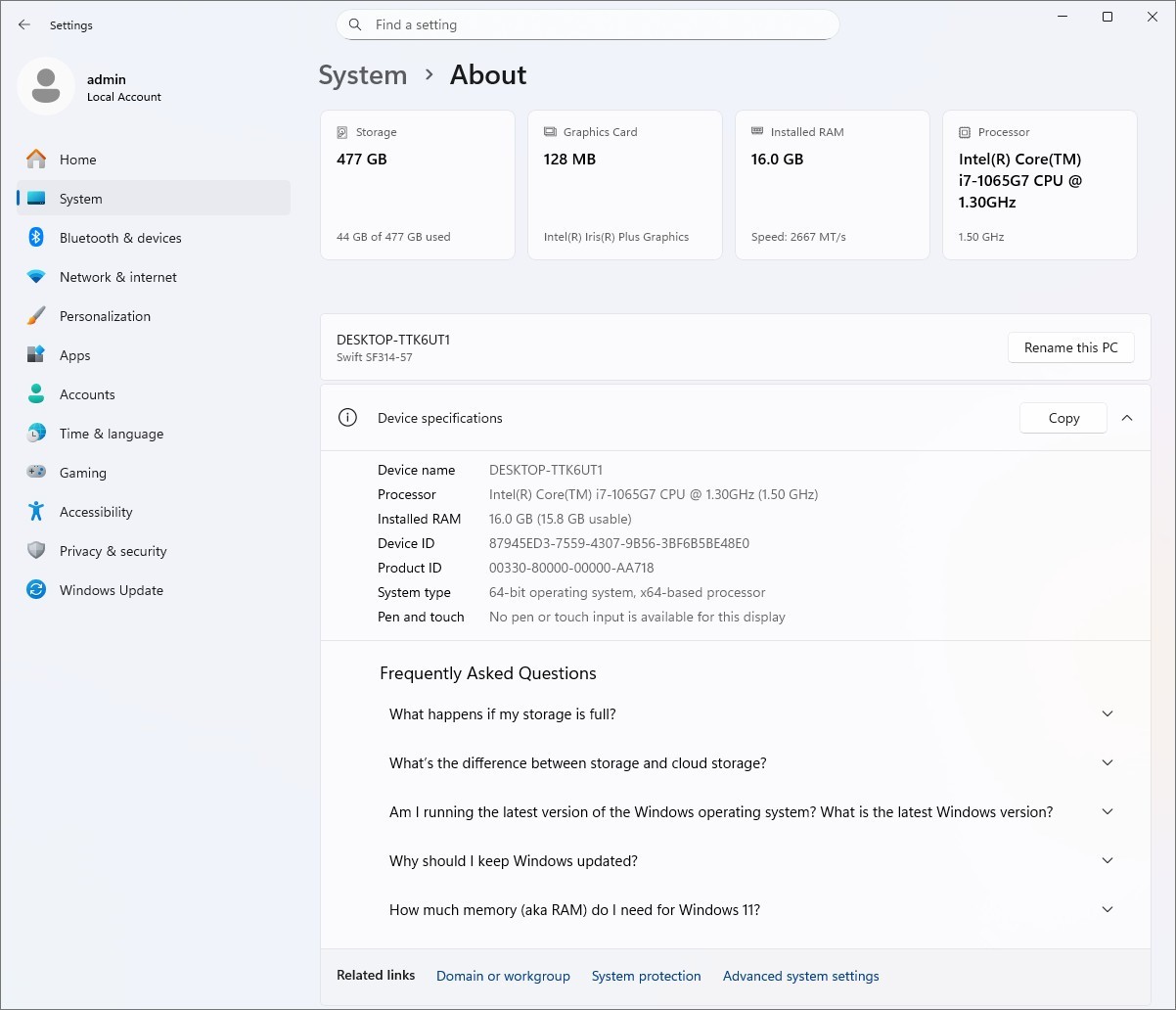1176x1010 pixels.
Task: Click the admin user avatar picture
Action: point(46,86)
